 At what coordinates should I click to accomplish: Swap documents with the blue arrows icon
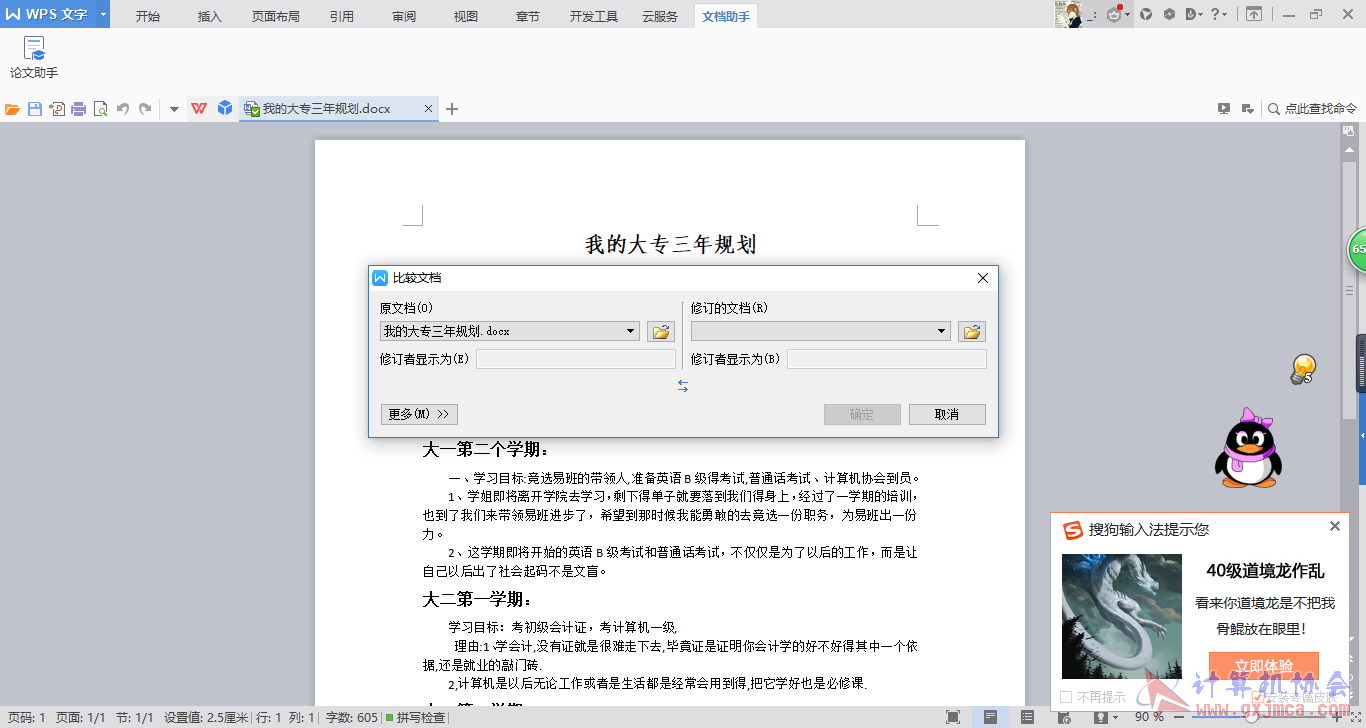coord(683,385)
